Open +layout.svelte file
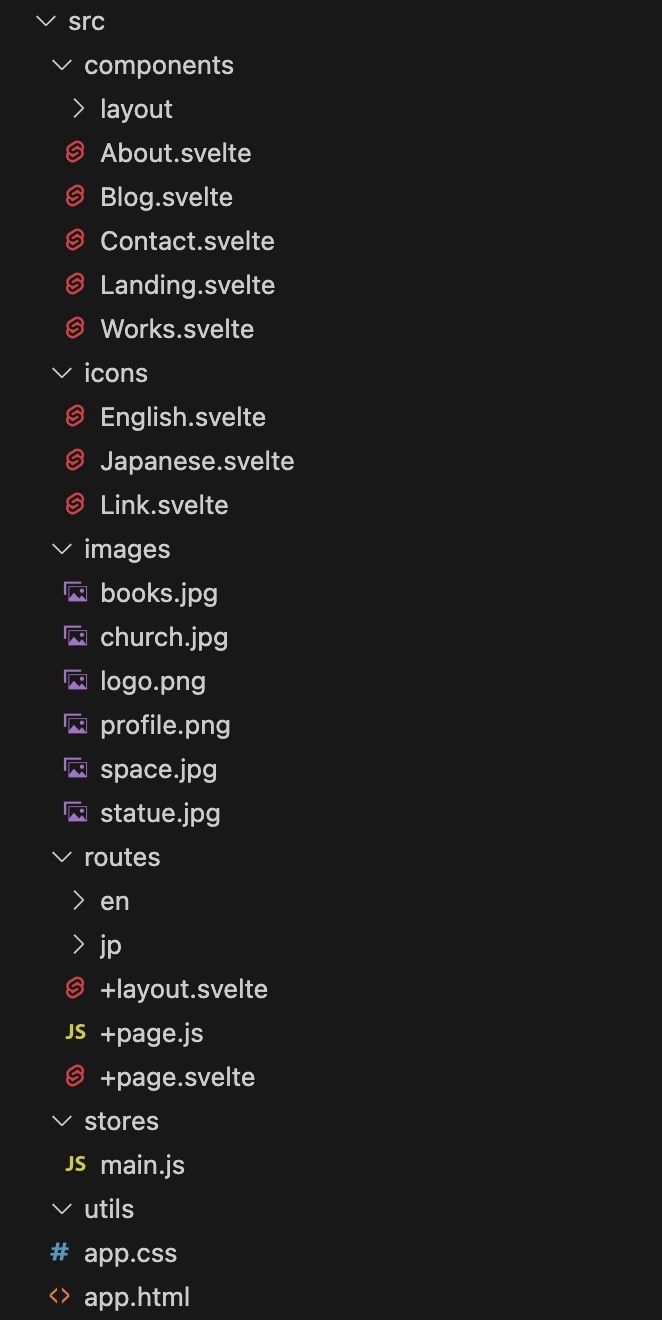Image resolution: width=662 pixels, height=1320 pixels. pyautogui.click(x=184, y=989)
